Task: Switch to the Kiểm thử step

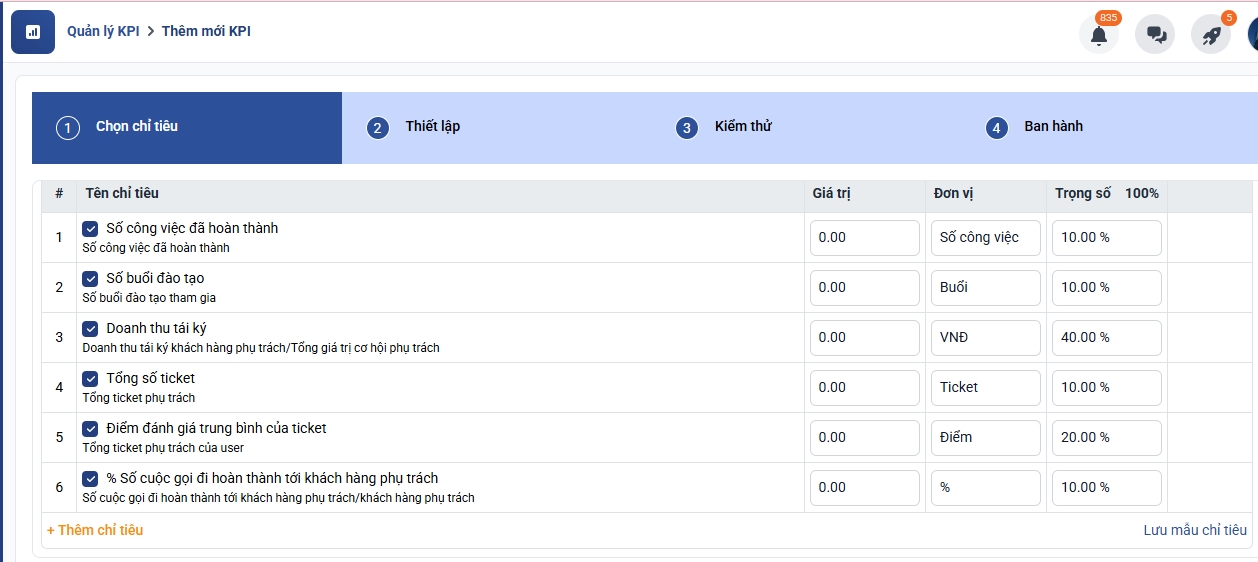Action: [742, 127]
